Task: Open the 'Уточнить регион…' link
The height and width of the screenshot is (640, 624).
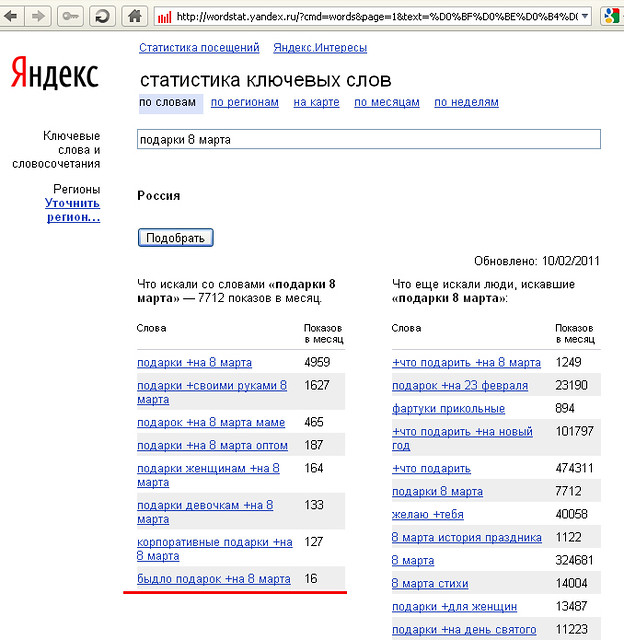Action: pyautogui.click(x=72, y=210)
